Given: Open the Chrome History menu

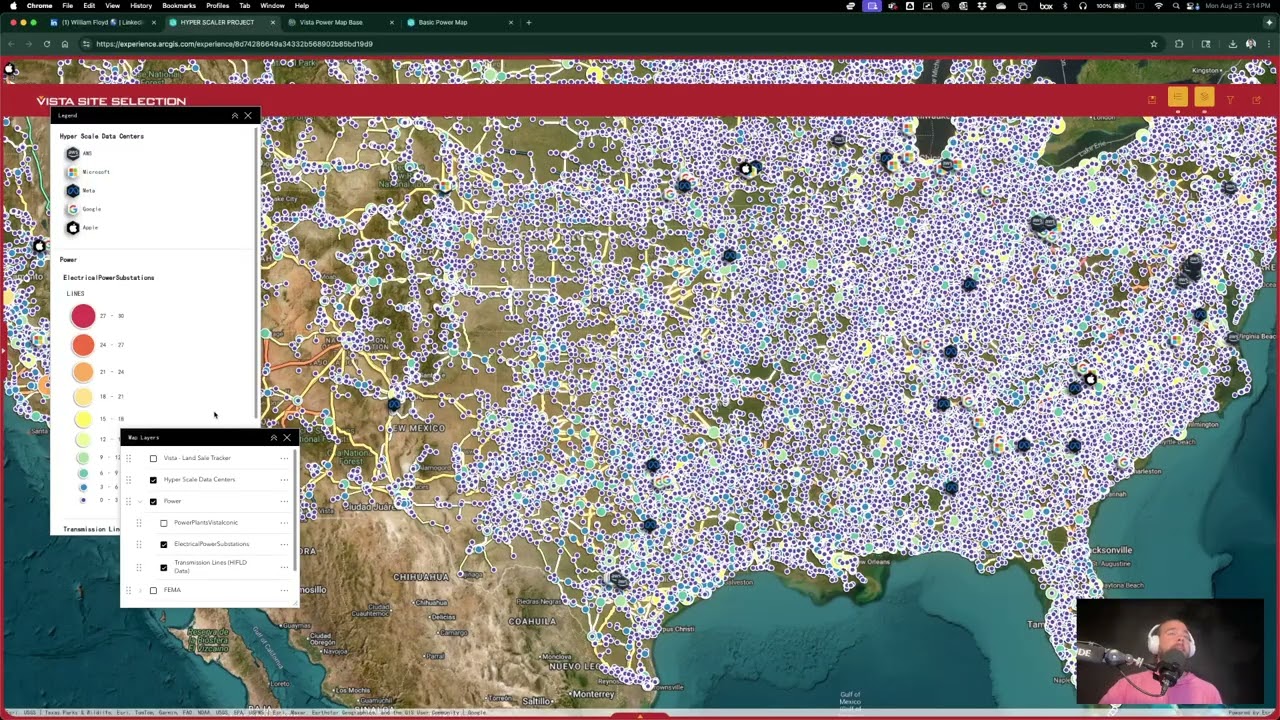Looking at the screenshot, I should 141,6.
